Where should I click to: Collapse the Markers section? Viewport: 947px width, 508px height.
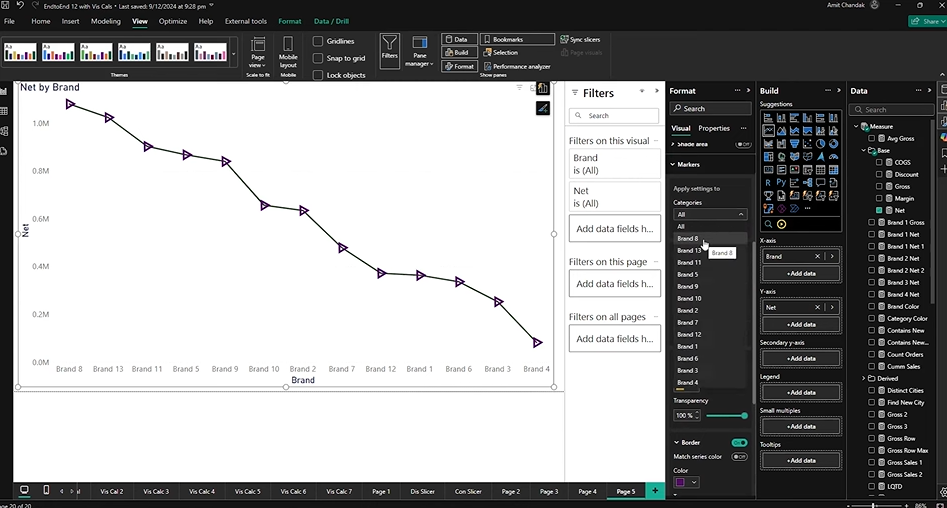673,164
